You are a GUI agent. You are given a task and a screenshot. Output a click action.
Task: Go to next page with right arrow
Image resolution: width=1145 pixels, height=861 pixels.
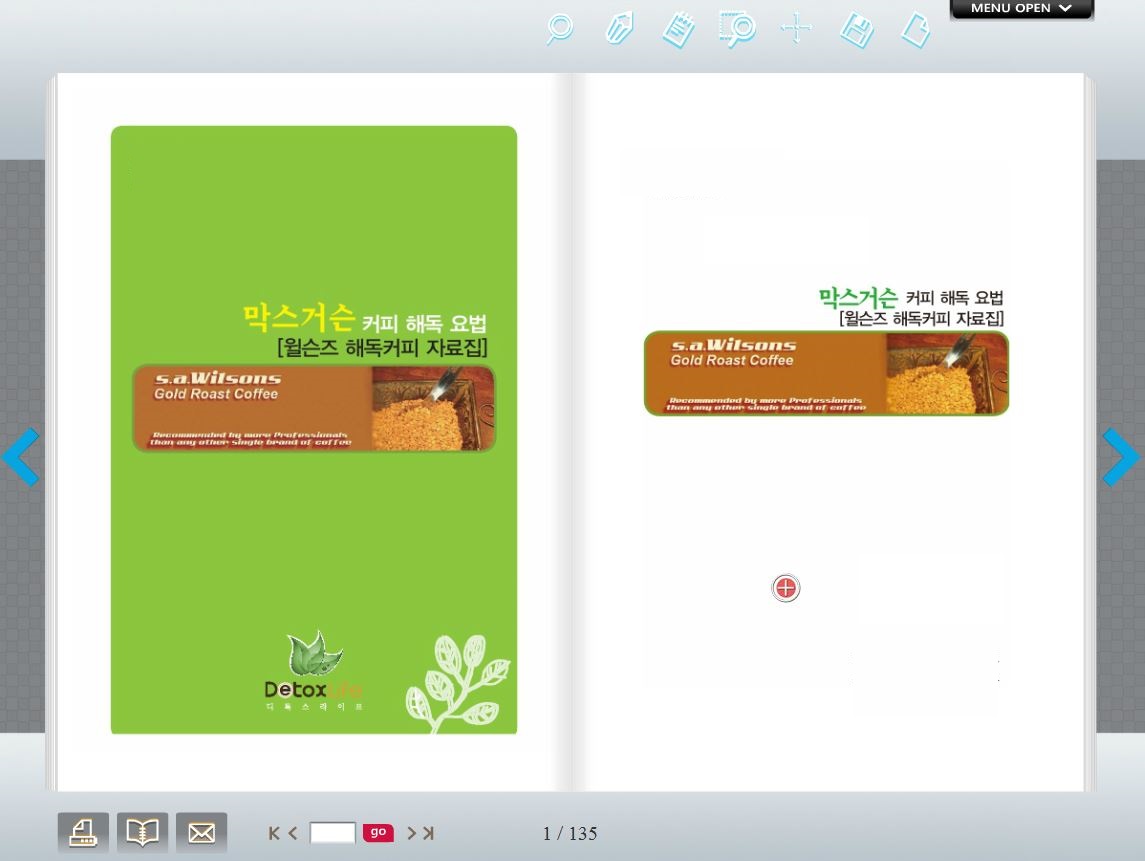[x=1121, y=457]
